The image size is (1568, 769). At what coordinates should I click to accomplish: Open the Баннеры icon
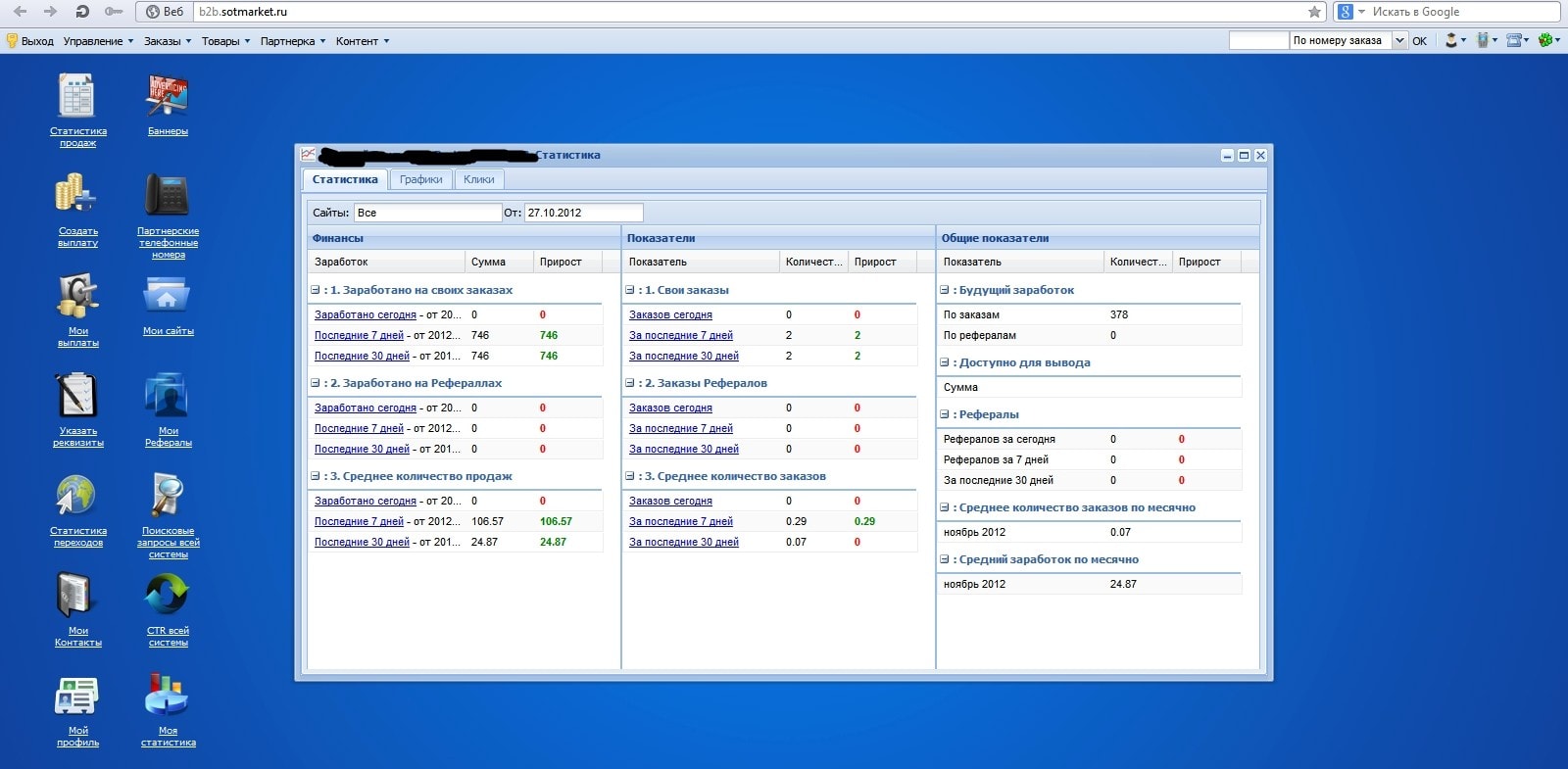pyautogui.click(x=168, y=98)
